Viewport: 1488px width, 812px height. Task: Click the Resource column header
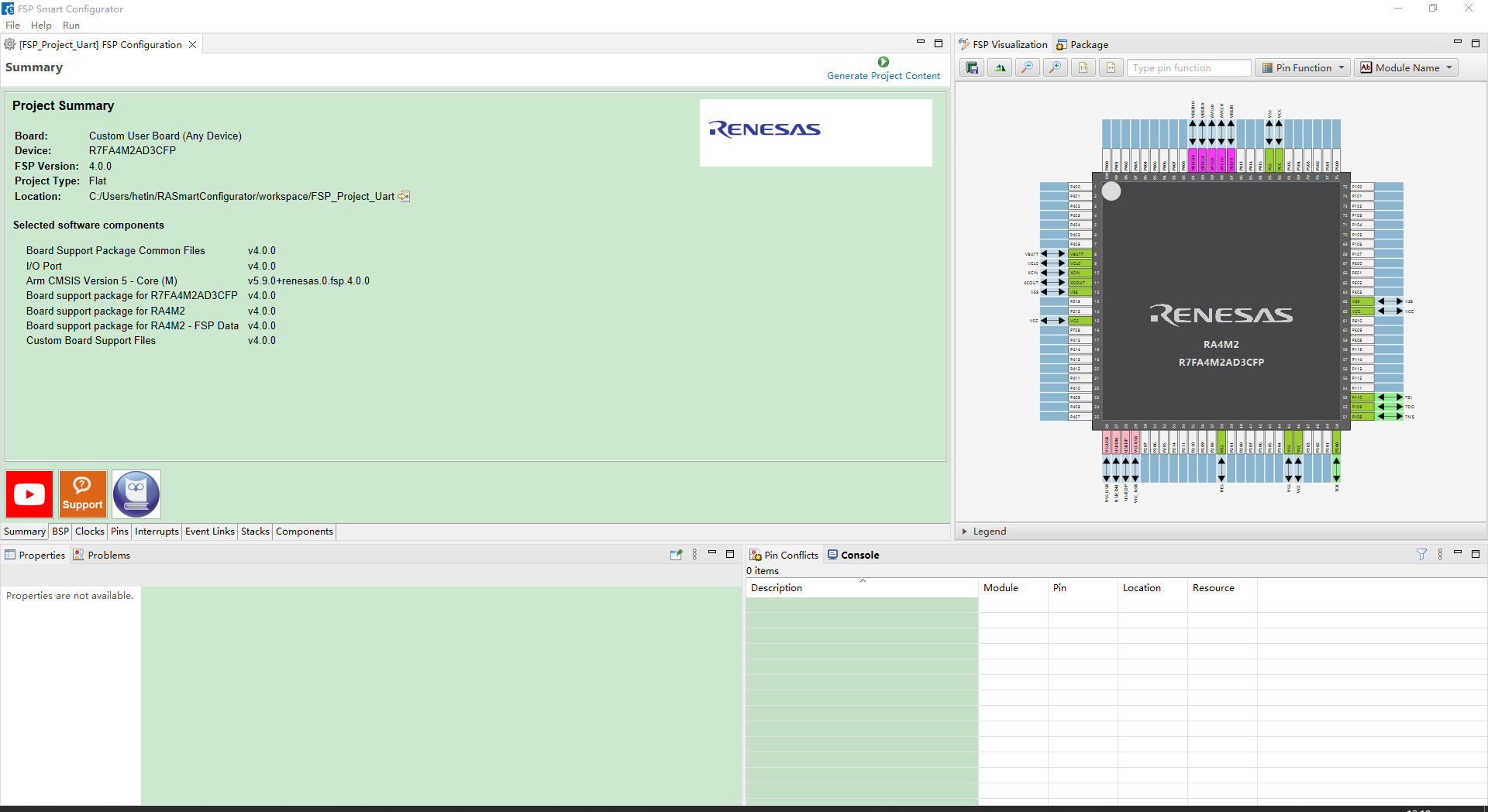(x=1222, y=588)
